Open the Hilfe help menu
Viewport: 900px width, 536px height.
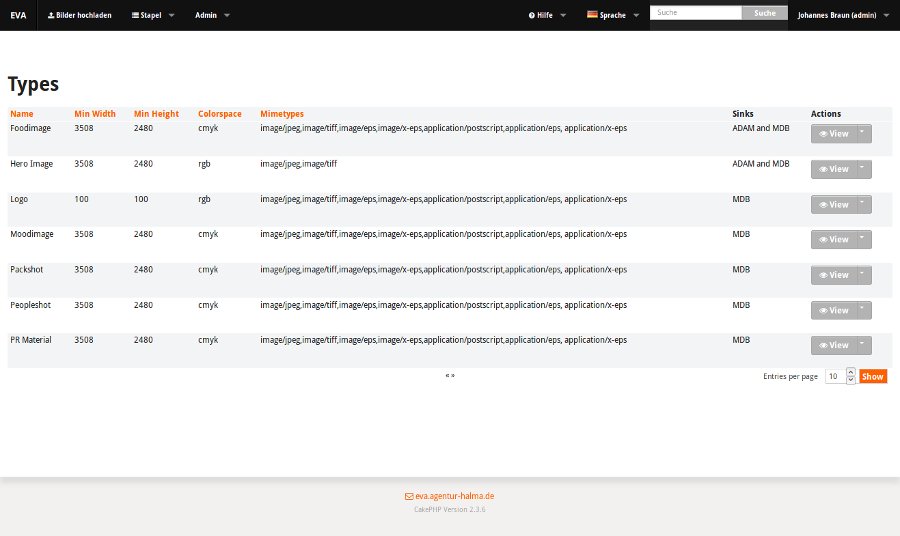point(541,15)
